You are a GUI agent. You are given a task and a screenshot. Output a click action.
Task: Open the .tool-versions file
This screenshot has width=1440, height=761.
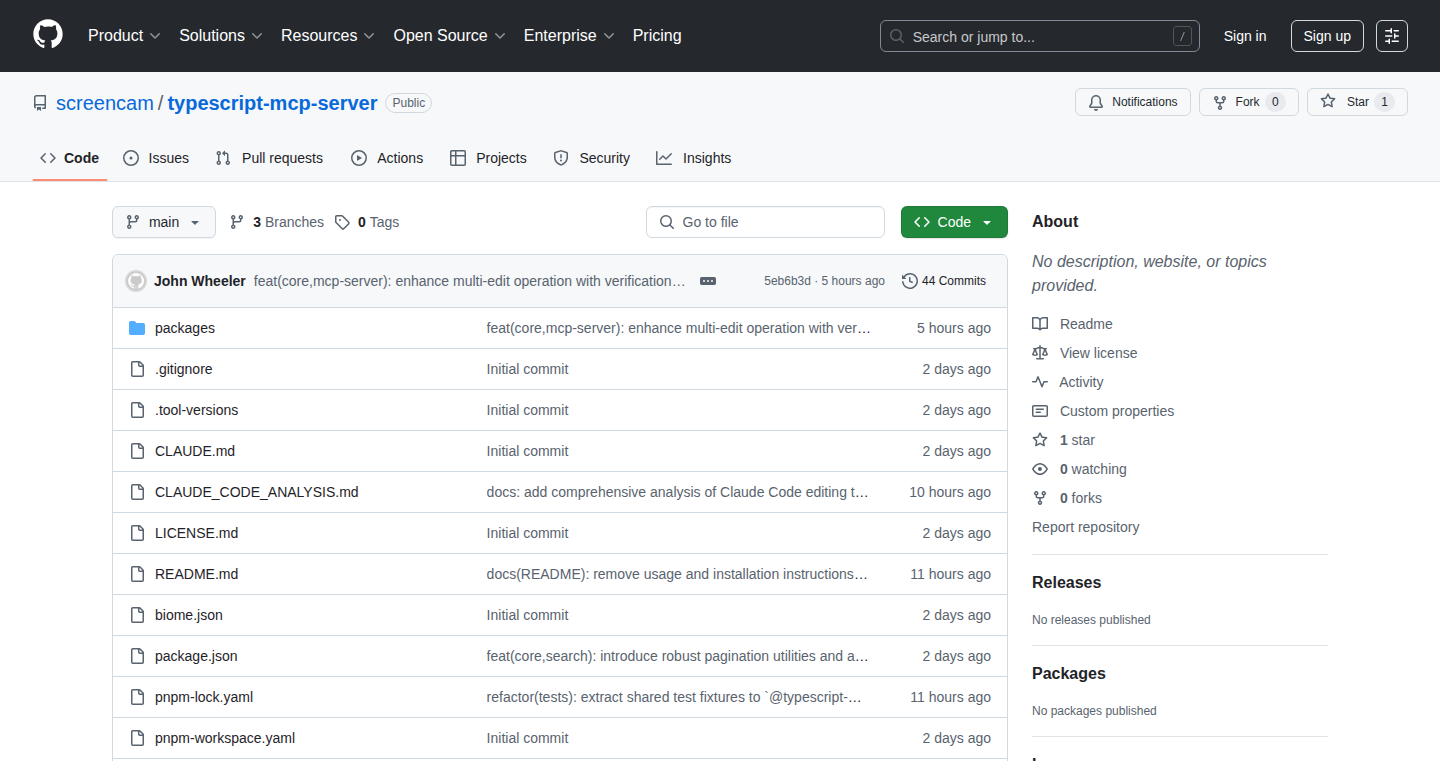click(x=196, y=410)
